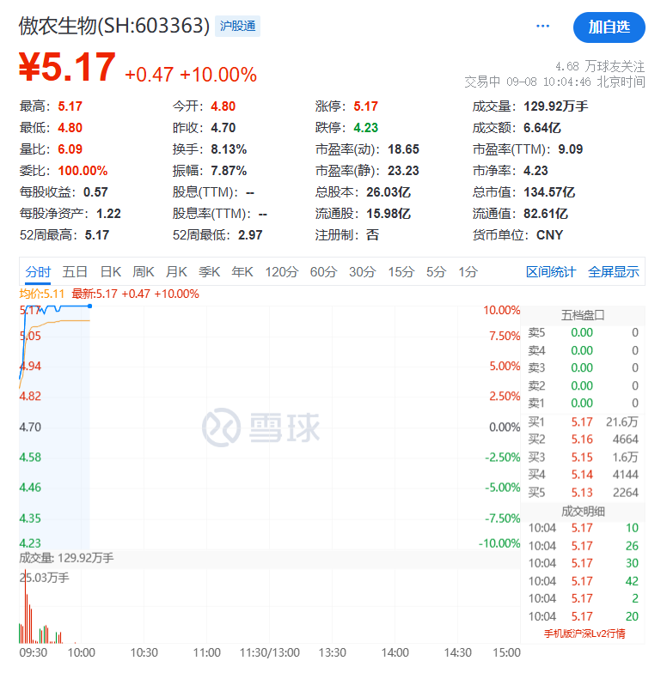This screenshot has height=673, width=667.
Task: Click the trade row with volume 42
Action: click(583, 581)
